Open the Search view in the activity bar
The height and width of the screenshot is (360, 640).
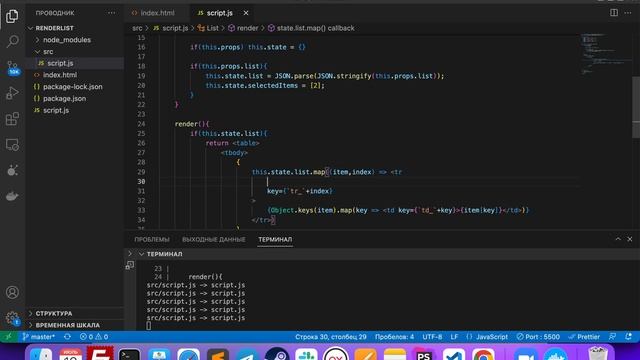click(x=12, y=41)
